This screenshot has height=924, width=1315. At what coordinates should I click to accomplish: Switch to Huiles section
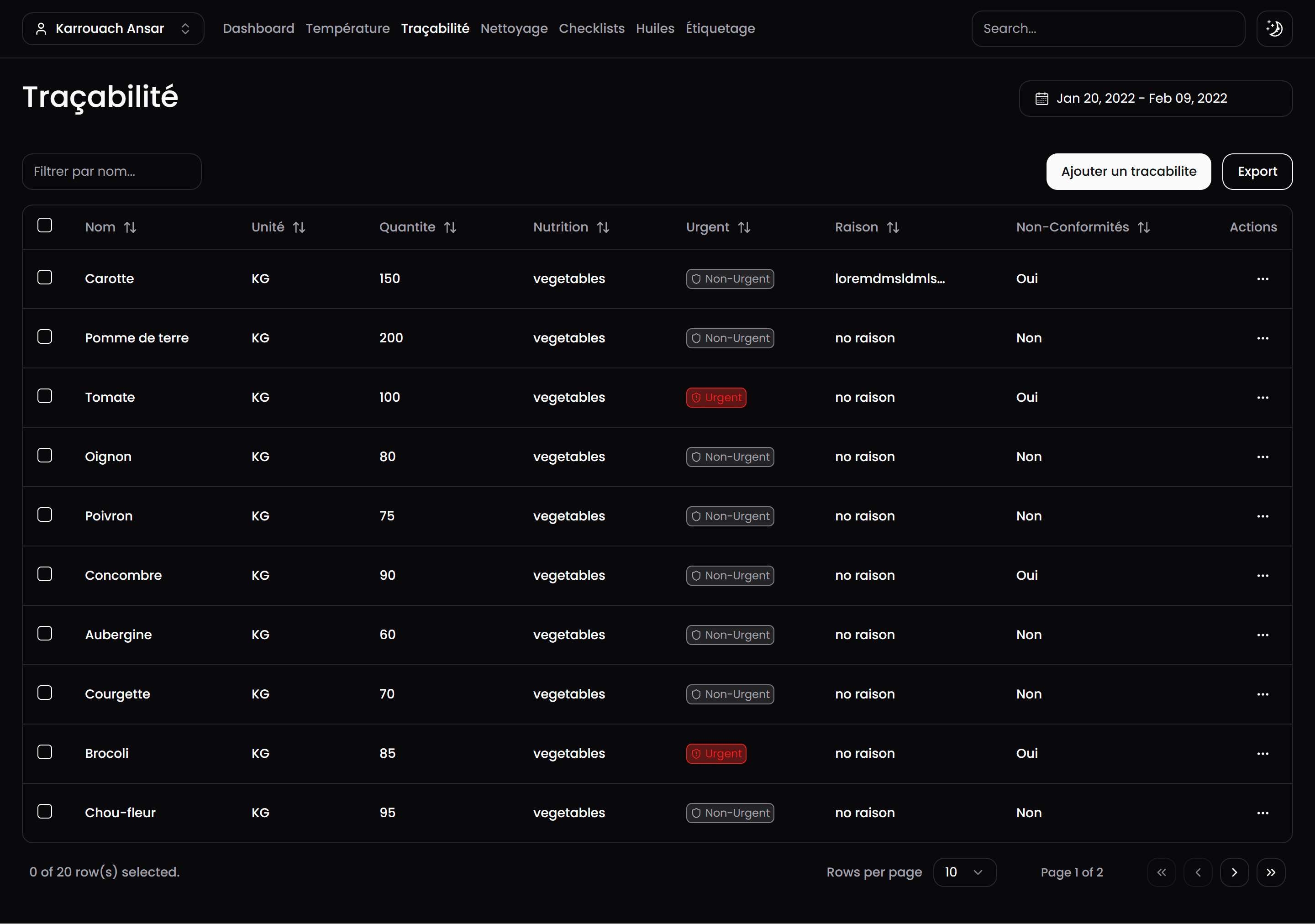click(x=655, y=29)
